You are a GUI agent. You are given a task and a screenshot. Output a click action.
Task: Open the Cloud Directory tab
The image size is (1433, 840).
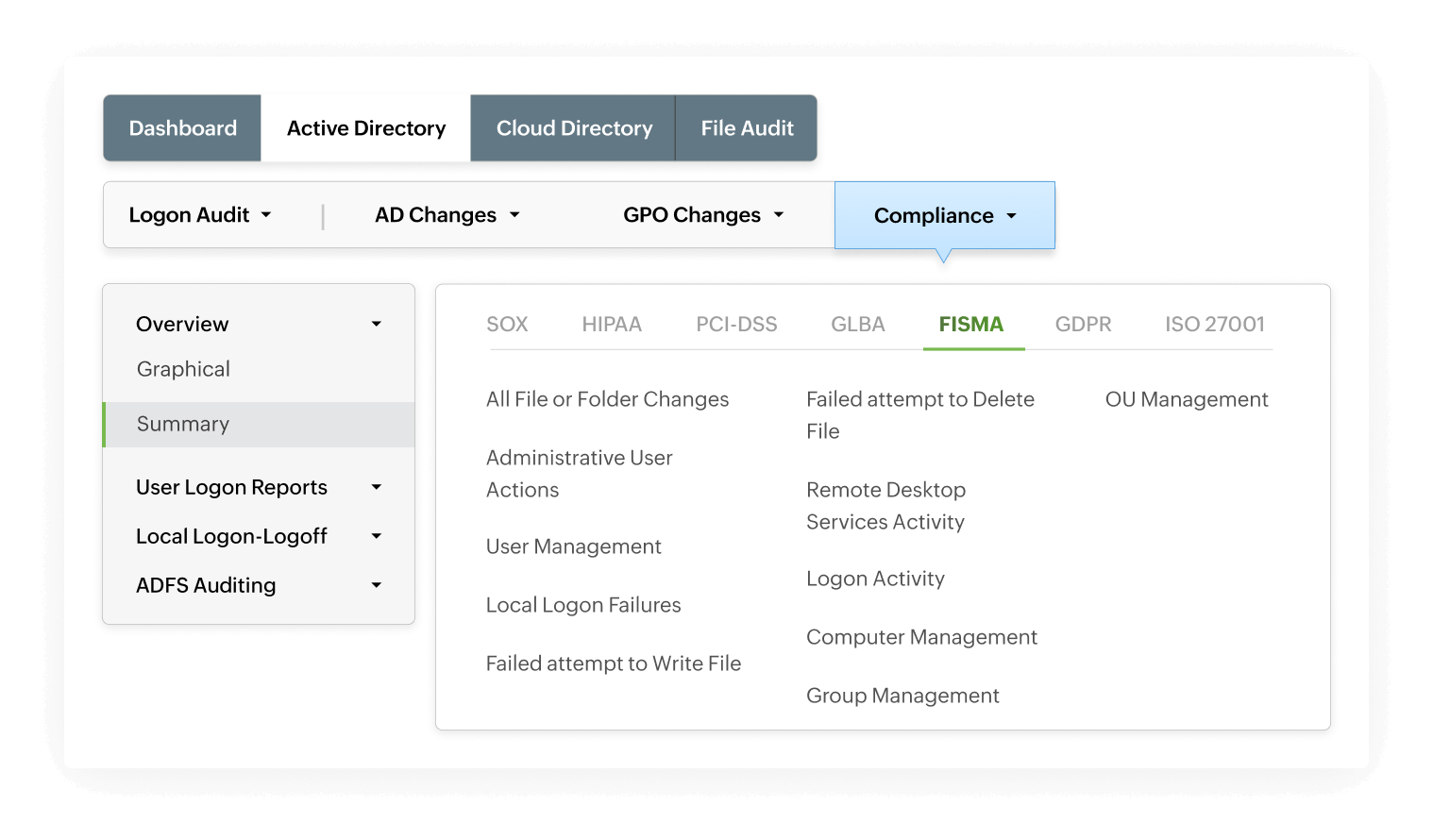573,127
